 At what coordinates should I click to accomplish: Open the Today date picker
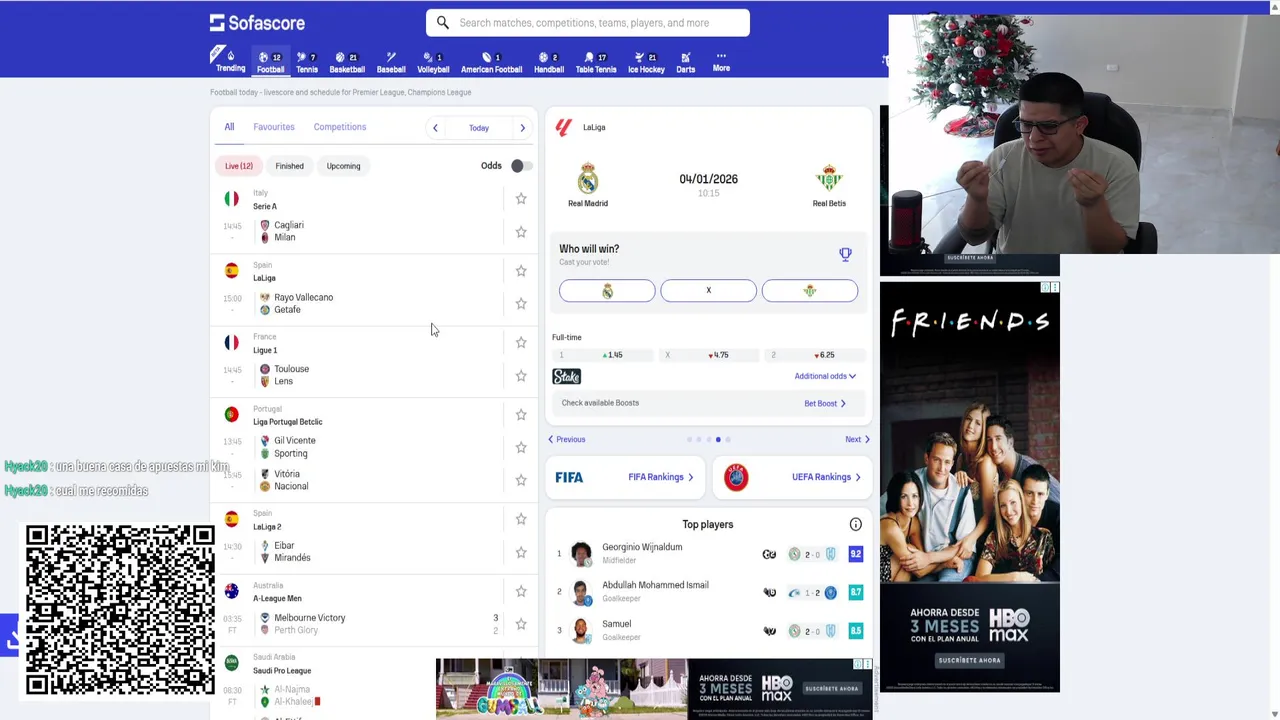pyautogui.click(x=479, y=128)
